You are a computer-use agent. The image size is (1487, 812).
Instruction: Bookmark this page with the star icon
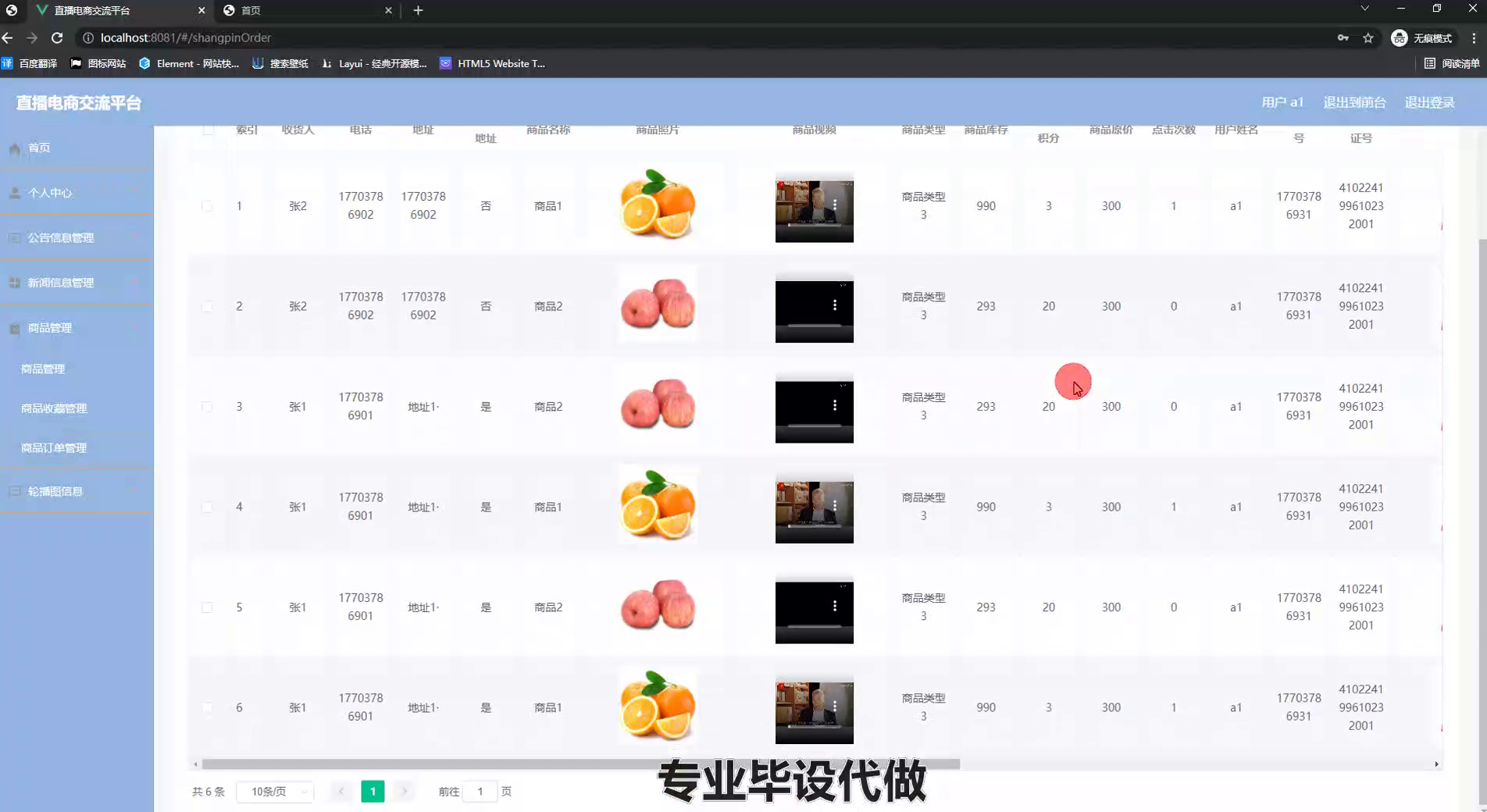[x=1368, y=37]
